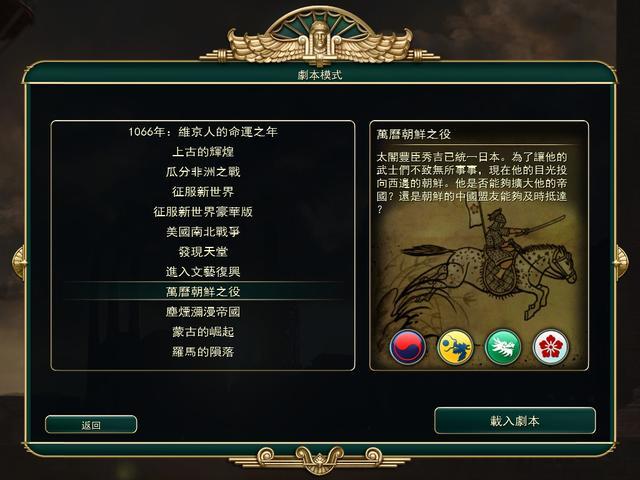Click the left golden side ornament
640x480 pixels.
(x=18, y=262)
